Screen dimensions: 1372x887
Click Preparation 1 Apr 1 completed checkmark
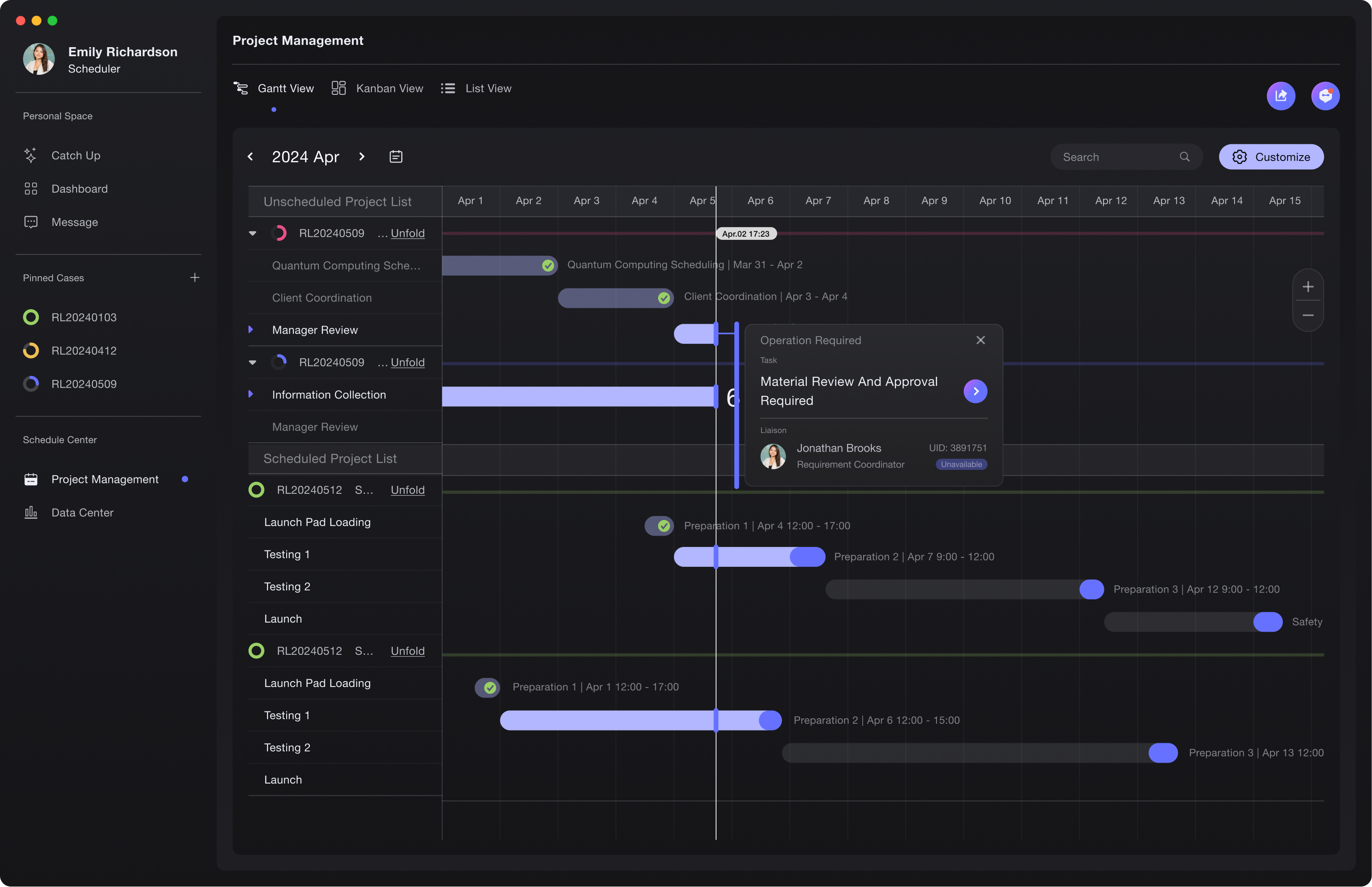[x=489, y=687]
